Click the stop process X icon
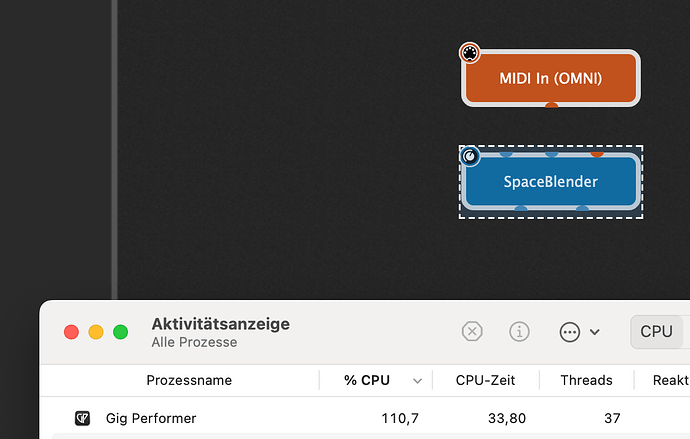 (x=472, y=331)
